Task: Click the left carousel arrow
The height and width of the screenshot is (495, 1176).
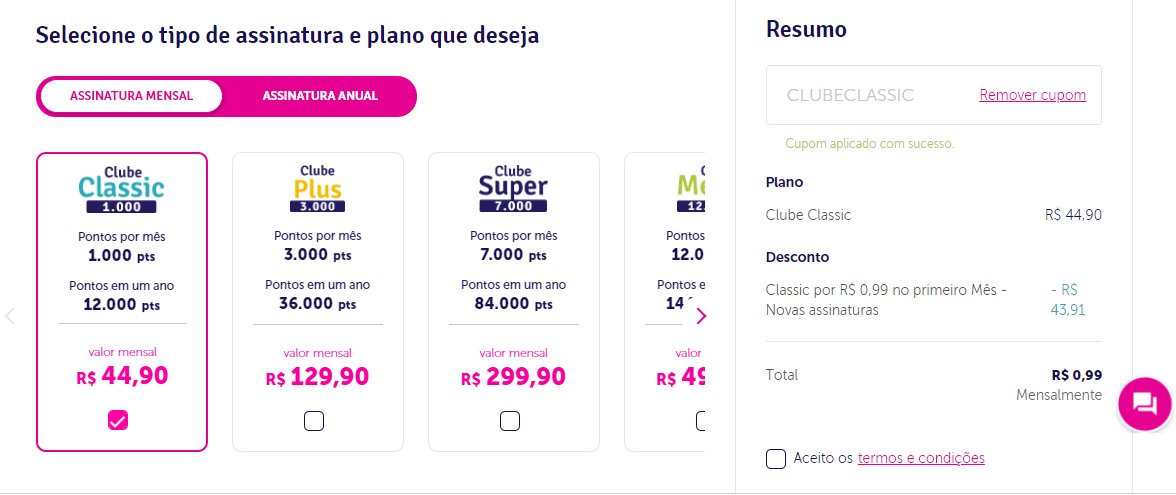Action: click(x=10, y=316)
